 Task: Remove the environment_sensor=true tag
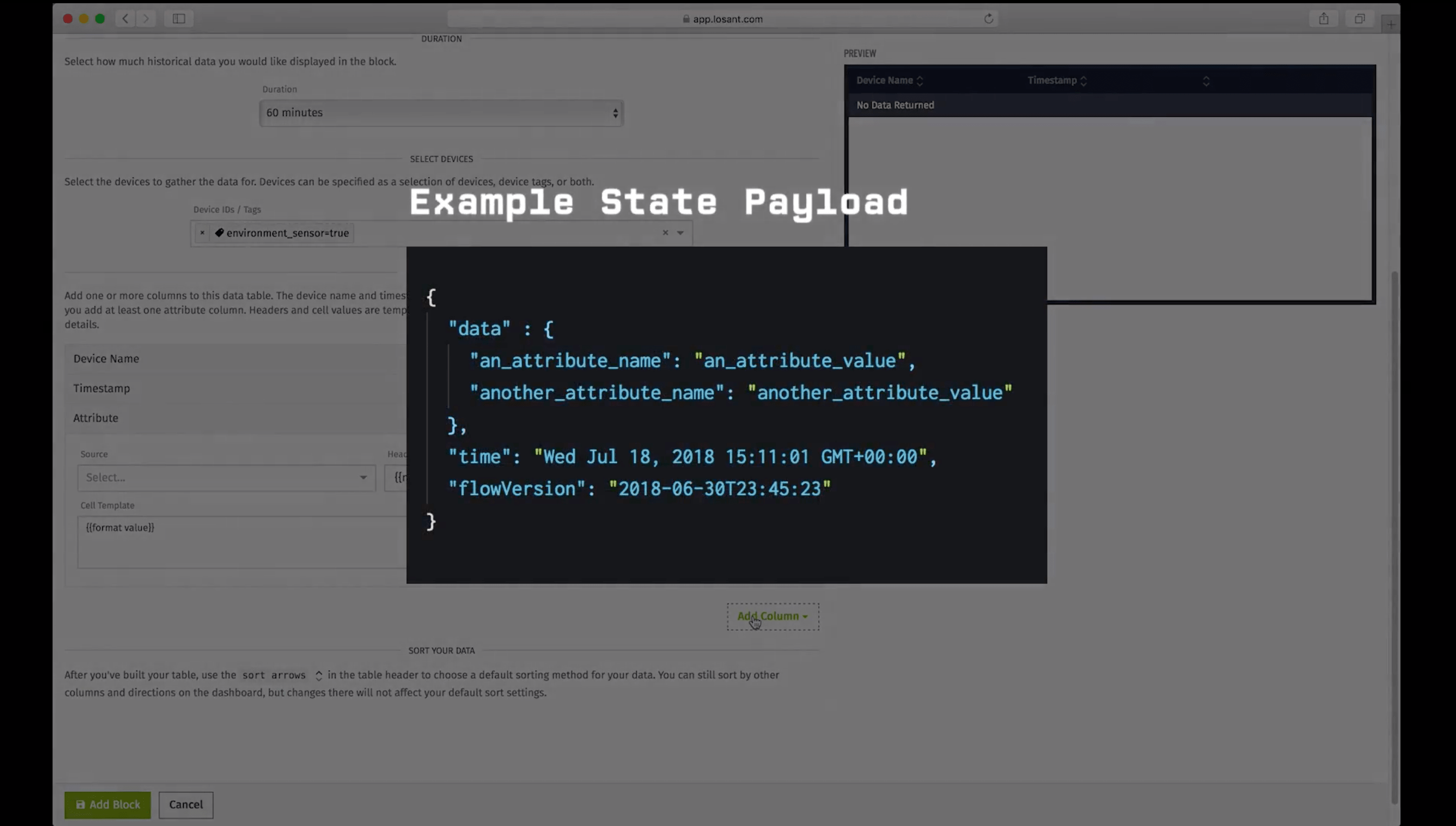pyautogui.click(x=202, y=233)
